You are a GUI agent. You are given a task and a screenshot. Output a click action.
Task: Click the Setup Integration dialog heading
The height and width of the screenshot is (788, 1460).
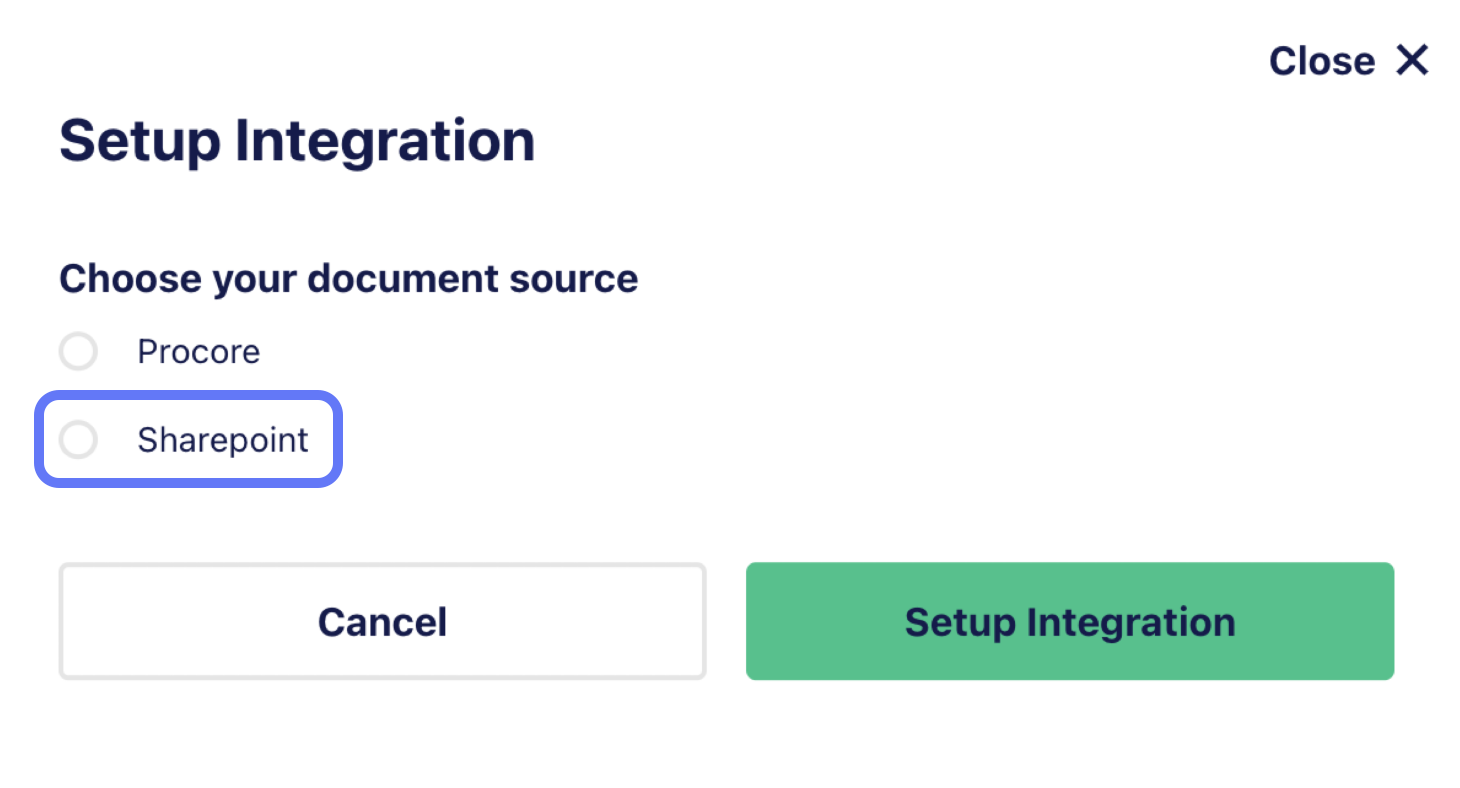coord(297,141)
